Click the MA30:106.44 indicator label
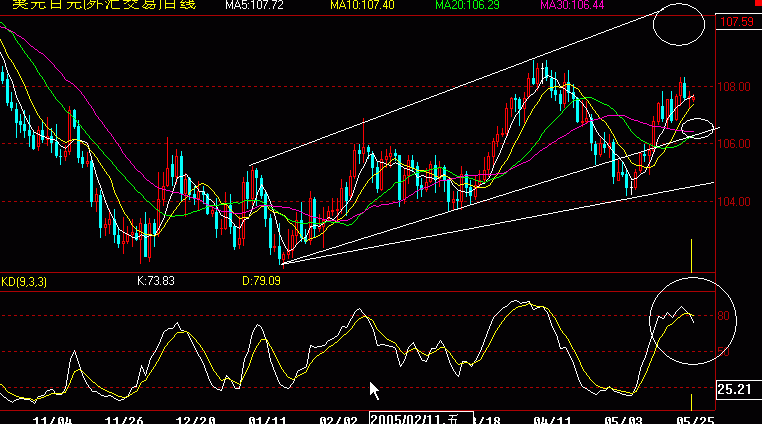This screenshot has width=762, height=424. click(x=572, y=5)
